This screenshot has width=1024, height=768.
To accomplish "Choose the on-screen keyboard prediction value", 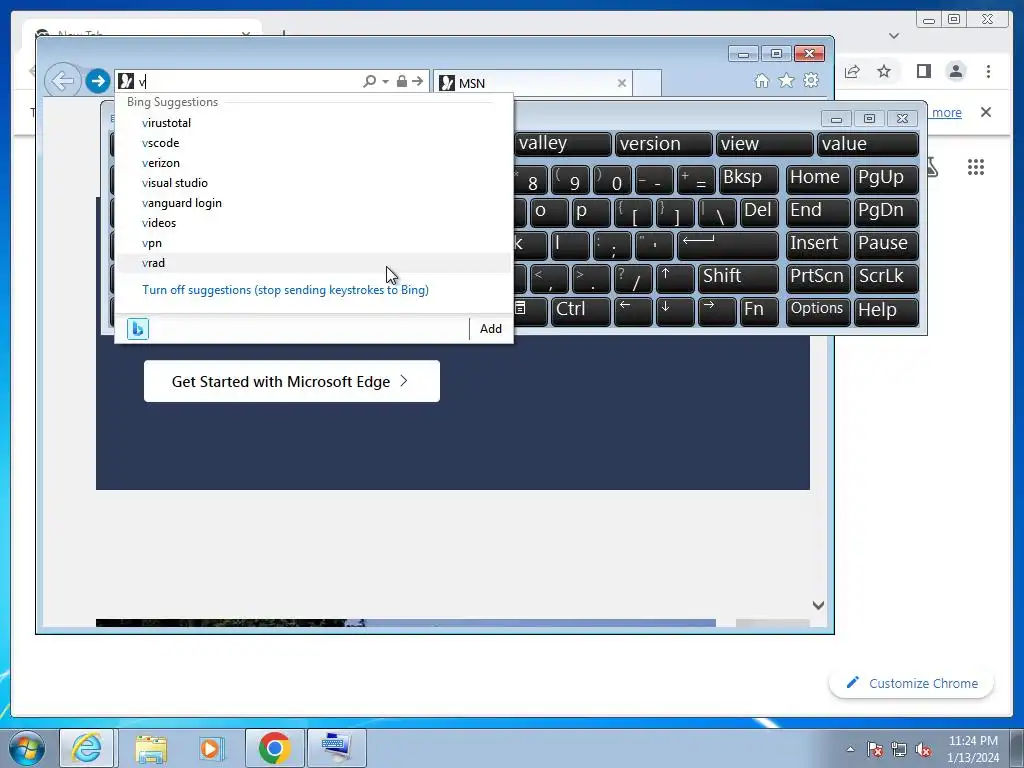I will click(868, 144).
